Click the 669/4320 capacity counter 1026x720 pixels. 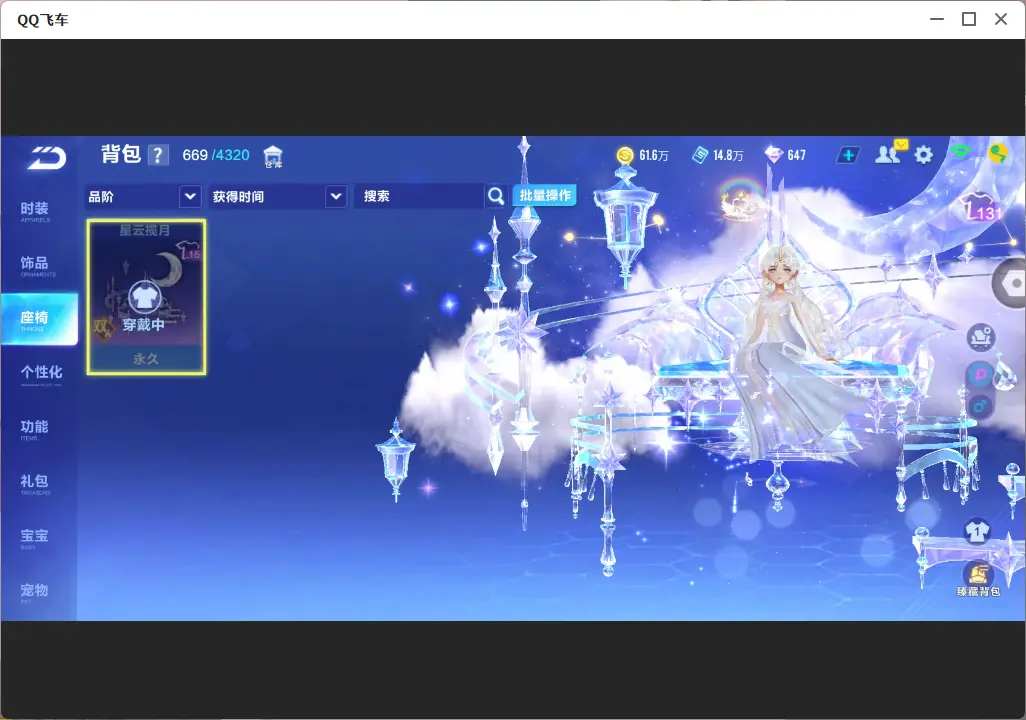coord(216,155)
